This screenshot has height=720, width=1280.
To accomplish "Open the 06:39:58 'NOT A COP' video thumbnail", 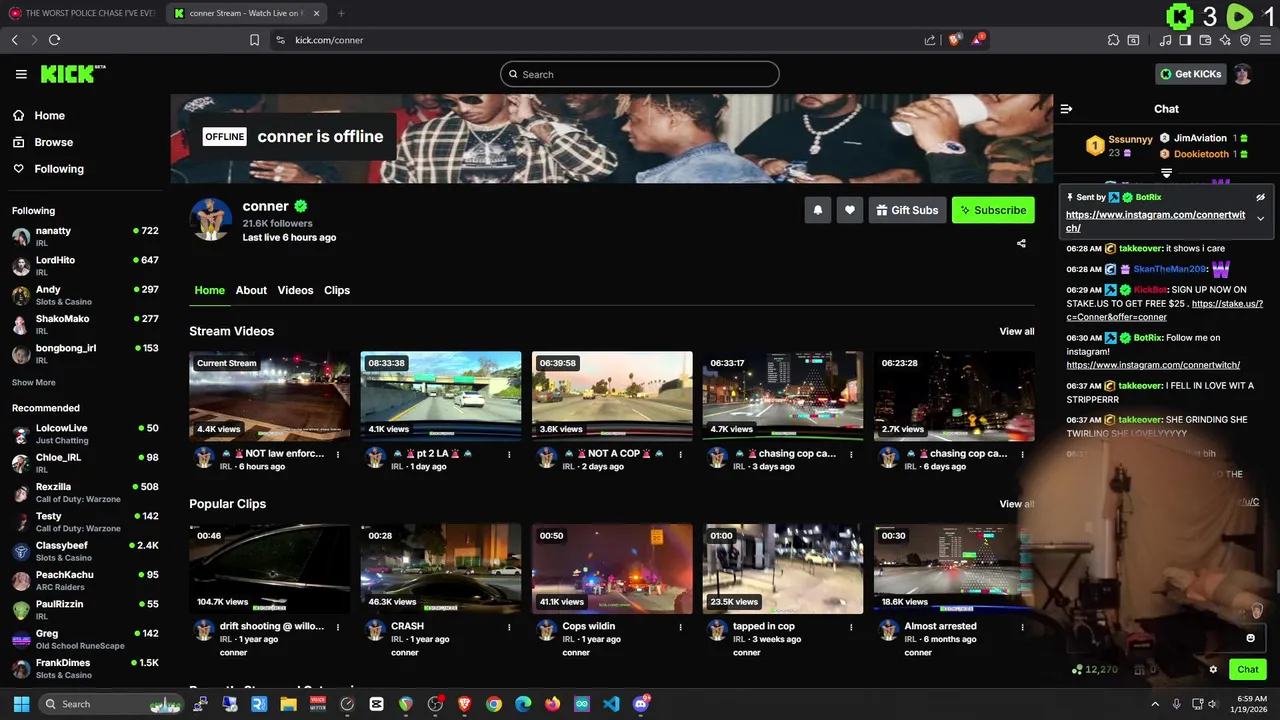I will pos(612,396).
